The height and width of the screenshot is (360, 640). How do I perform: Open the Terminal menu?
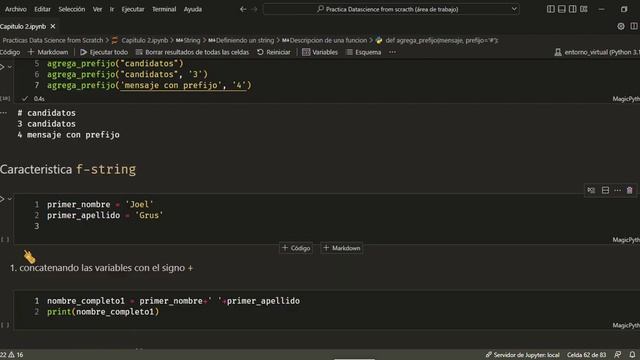pos(164,9)
